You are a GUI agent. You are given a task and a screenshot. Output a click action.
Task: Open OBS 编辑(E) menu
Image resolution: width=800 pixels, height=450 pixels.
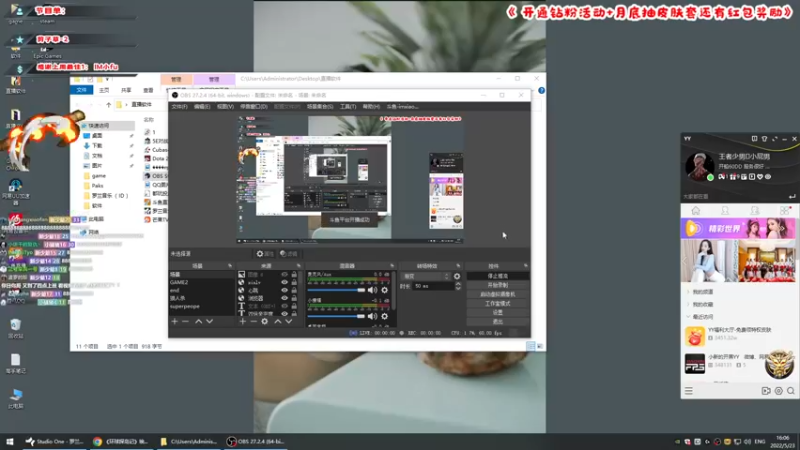tap(202, 107)
